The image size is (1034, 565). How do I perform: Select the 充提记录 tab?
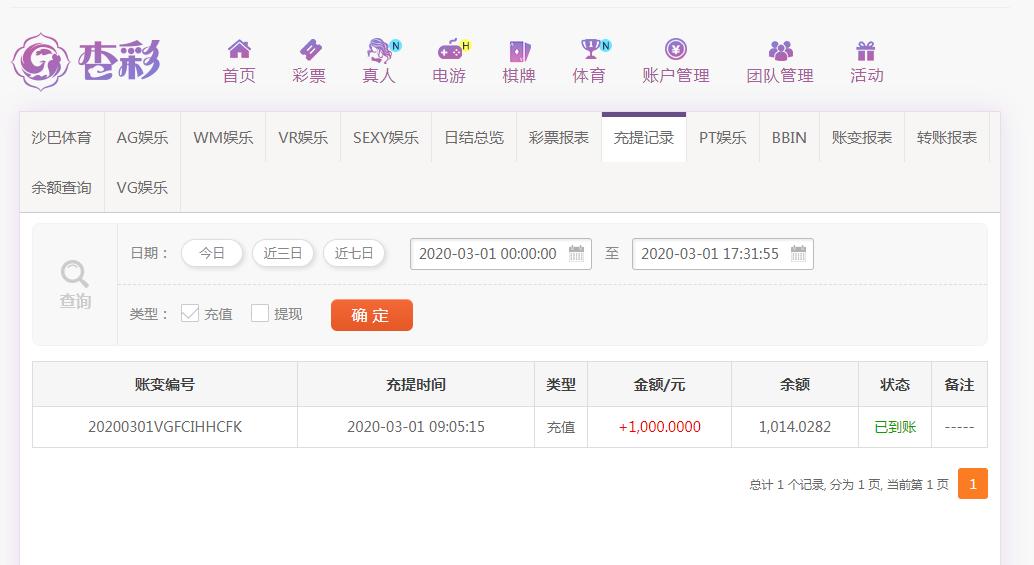(x=644, y=137)
